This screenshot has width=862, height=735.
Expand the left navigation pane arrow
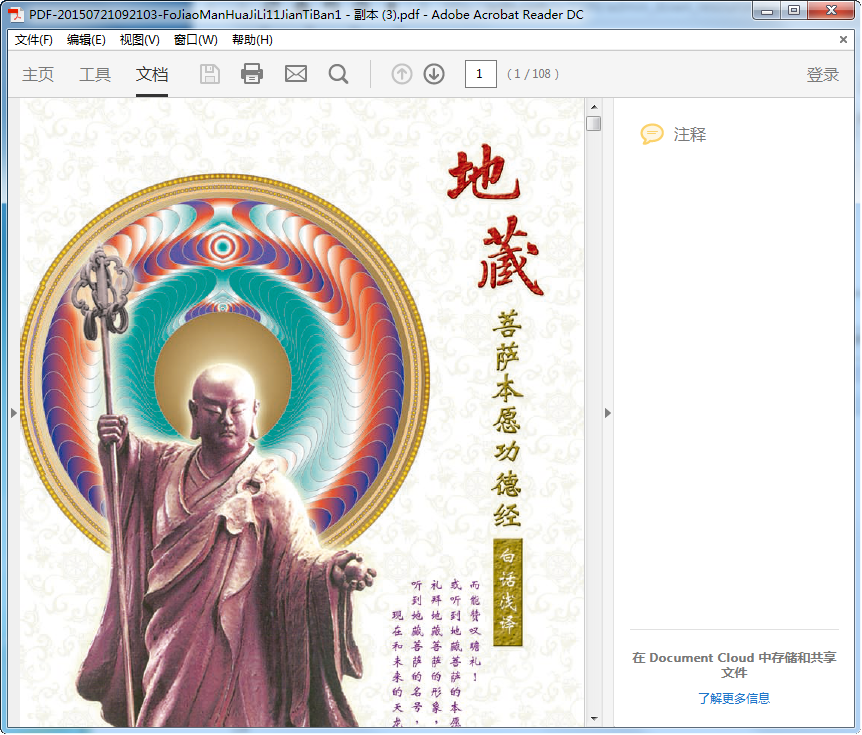click(x=14, y=413)
